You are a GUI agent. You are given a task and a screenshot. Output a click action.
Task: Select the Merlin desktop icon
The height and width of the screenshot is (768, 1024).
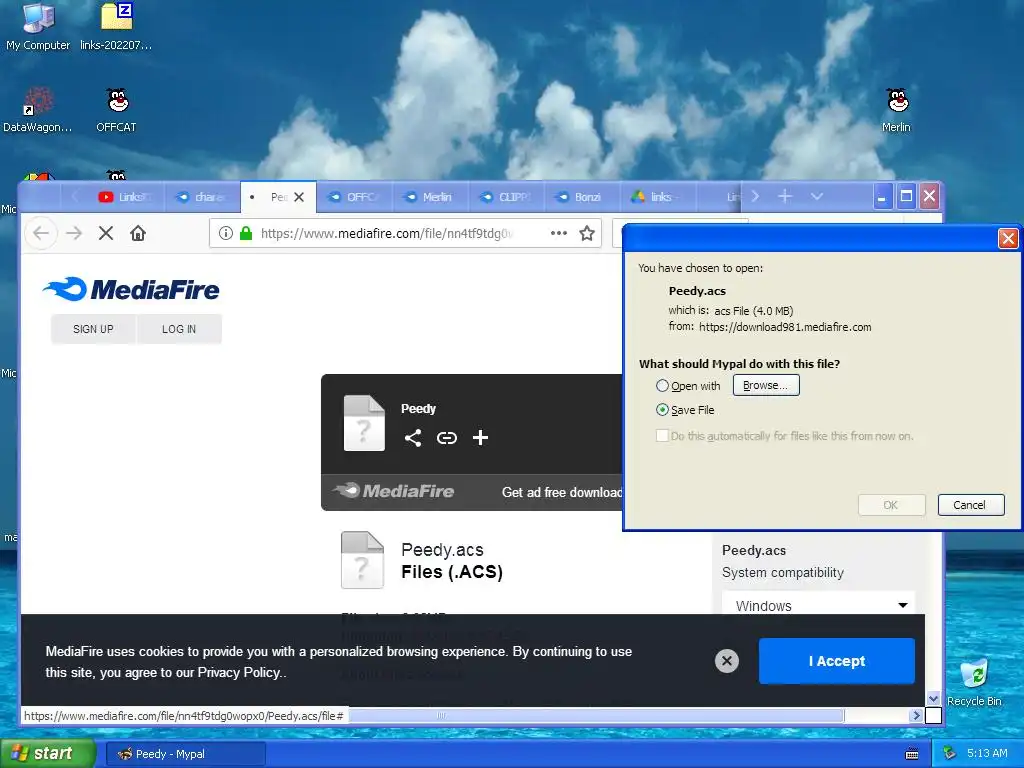tap(897, 110)
